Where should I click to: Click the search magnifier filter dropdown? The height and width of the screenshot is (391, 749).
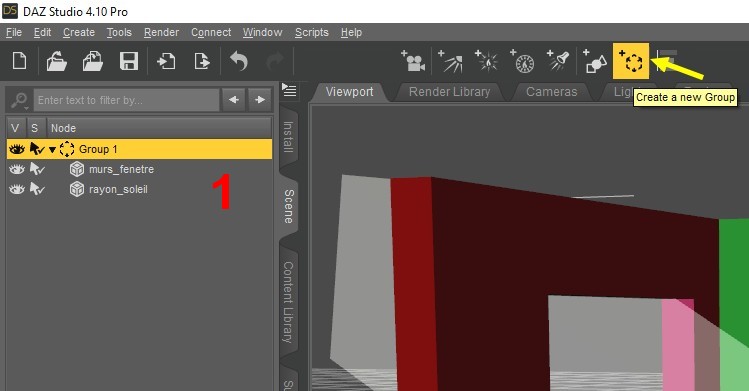pos(19,100)
